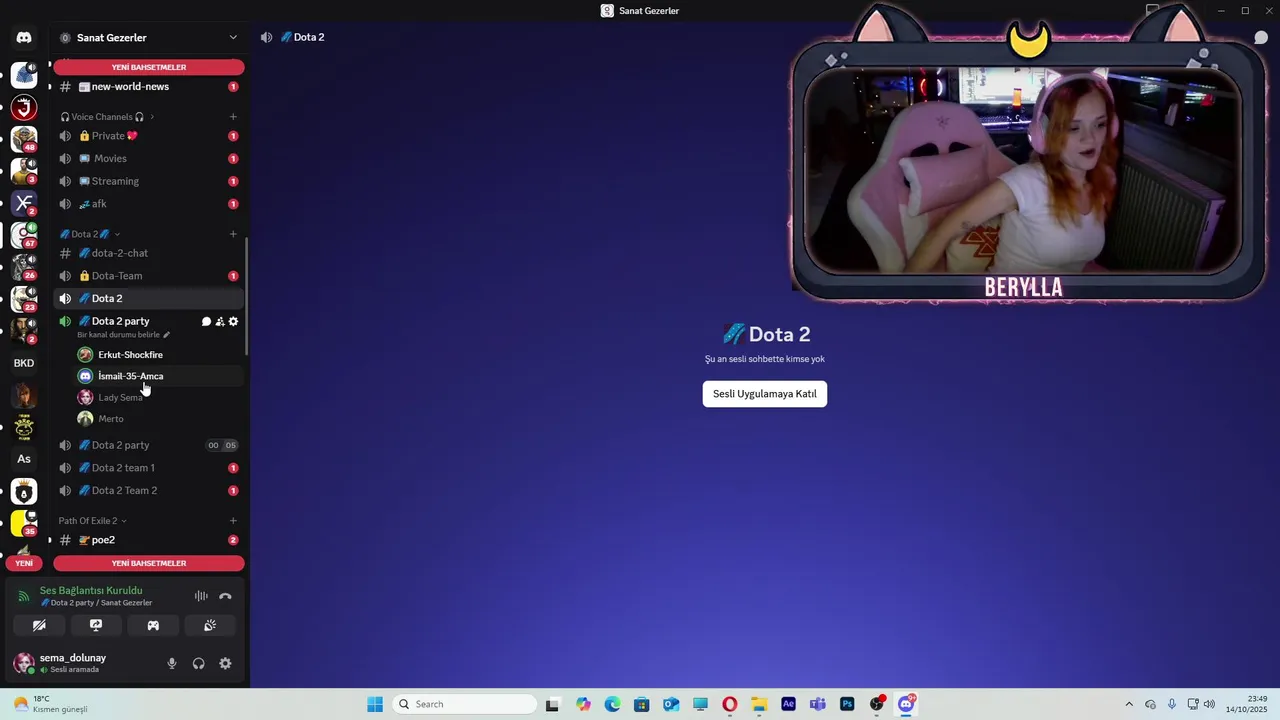The image size is (1280, 720).
Task: Open Dota 2 party / Sanat Gezerler link
Action: coord(97,603)
